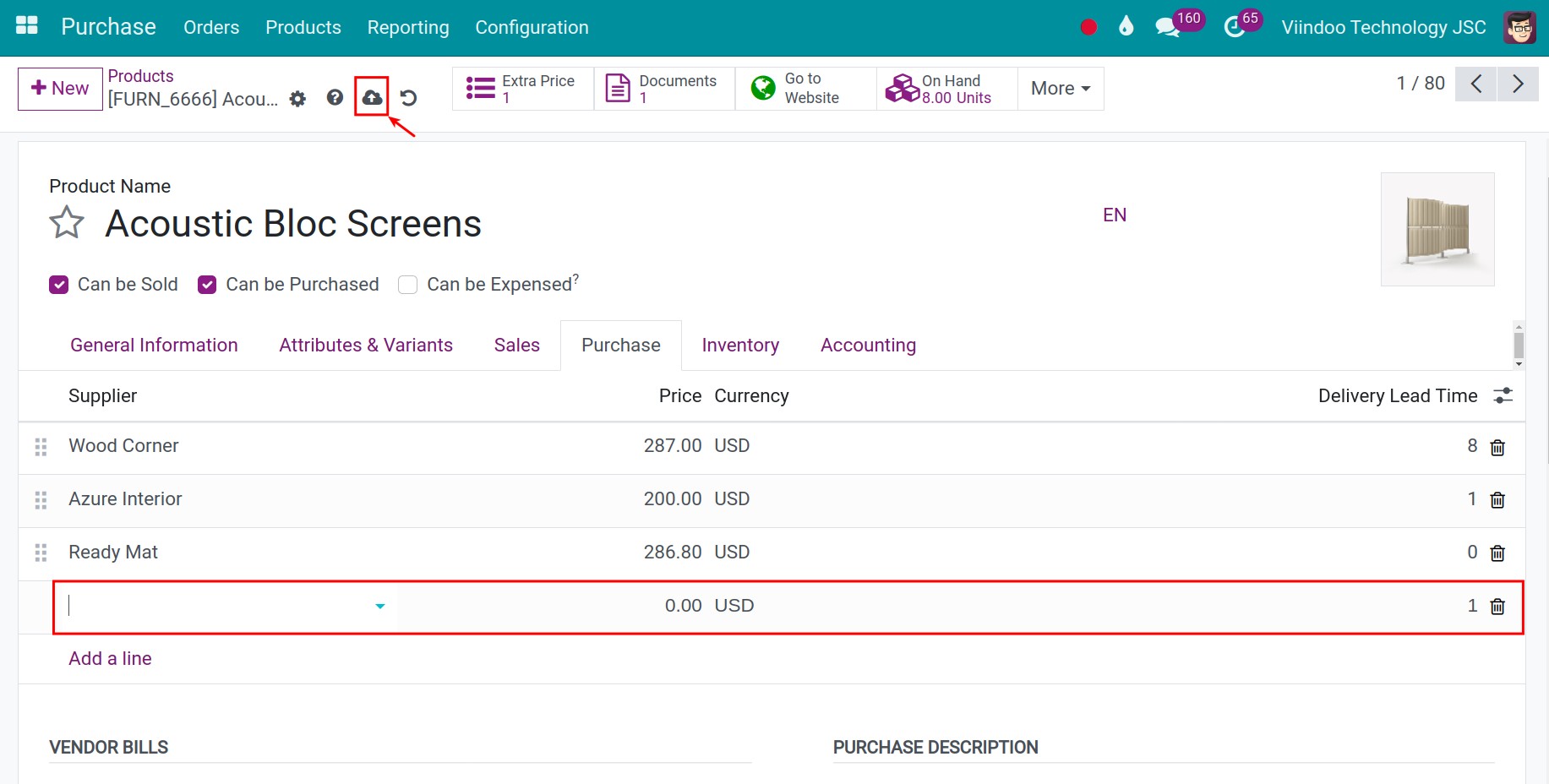Switch to General Information tab
Viewport: 1549px width, 784px height.
[x=154, y=345]
